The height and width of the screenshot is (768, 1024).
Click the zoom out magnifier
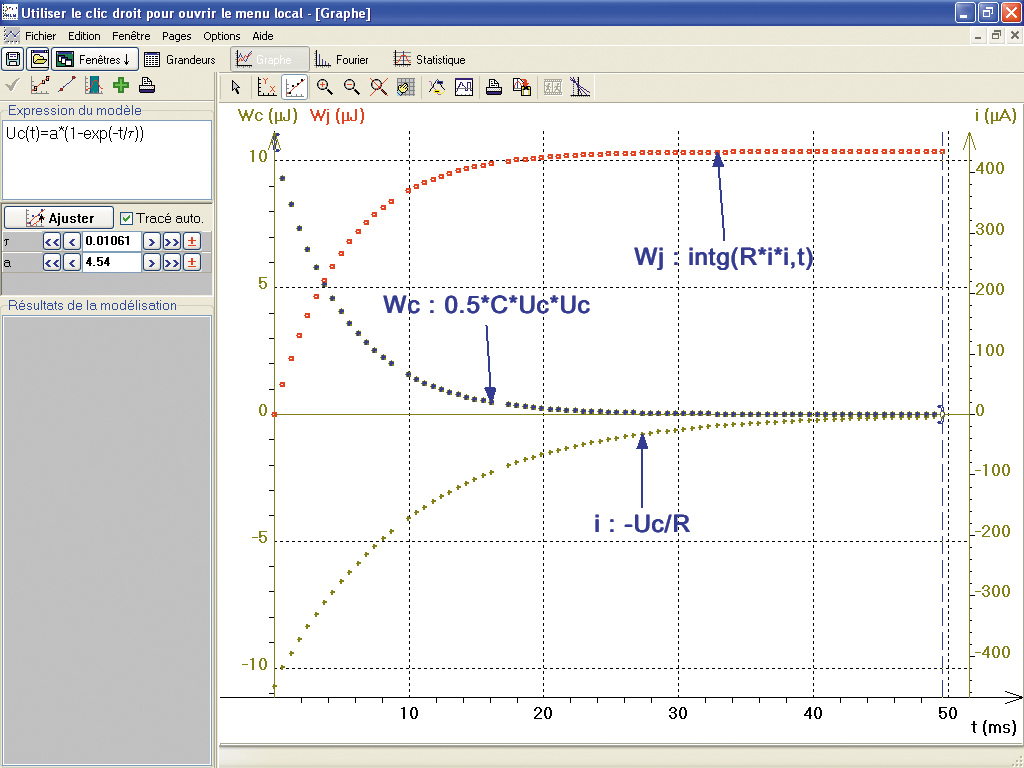click(x=351, y=87)
